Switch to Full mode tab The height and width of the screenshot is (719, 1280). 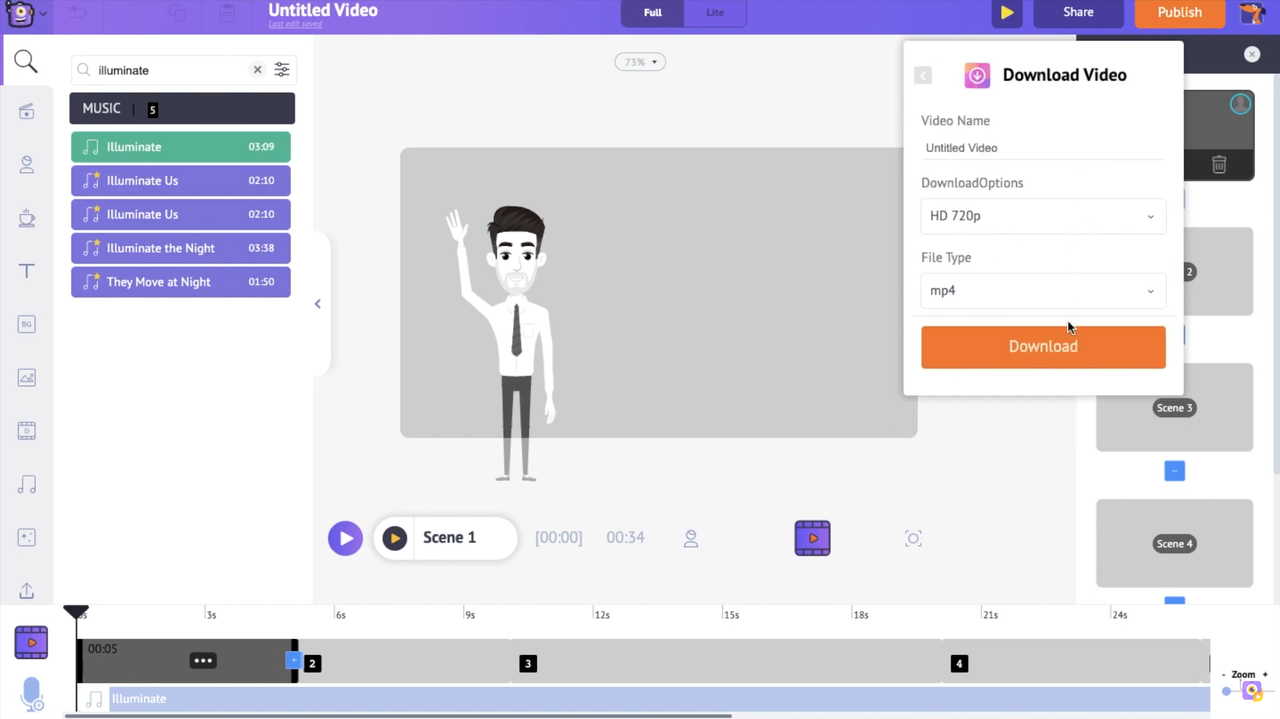pyautogui.click(x=653, y=12)
